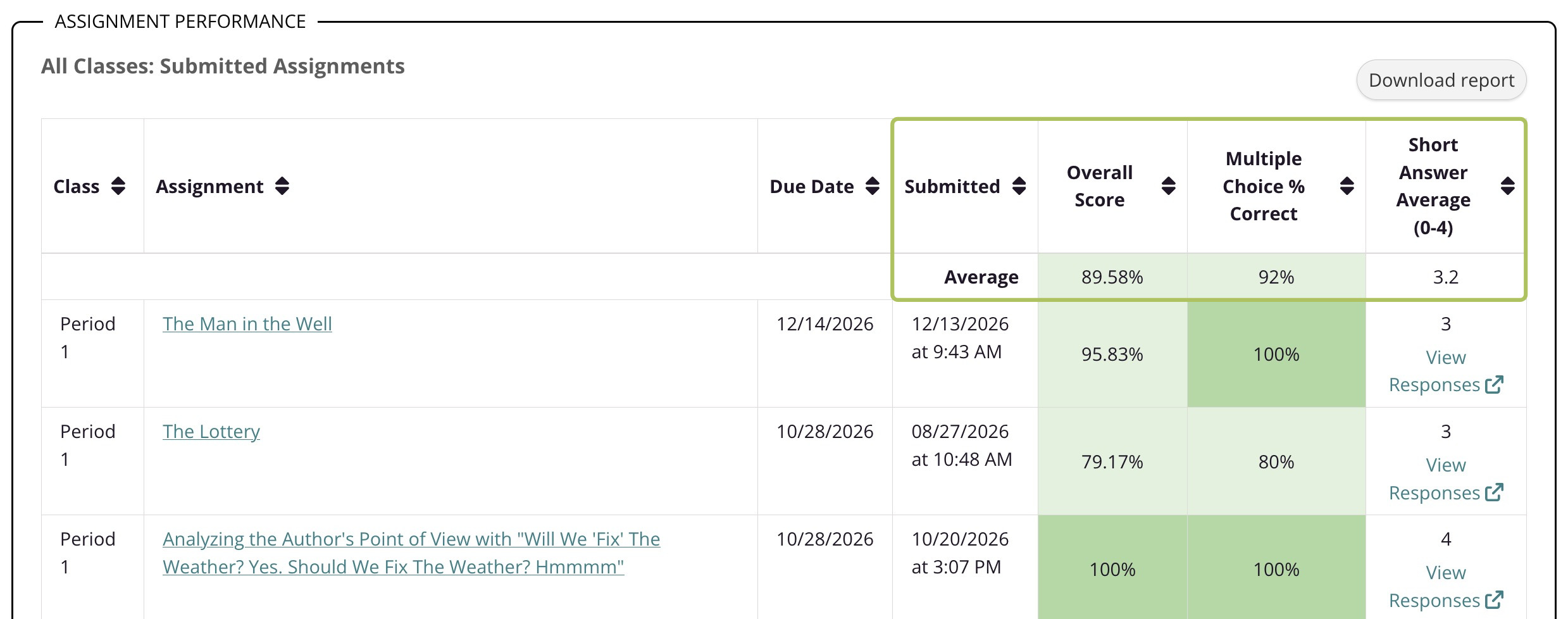Sort by Multiple Choice % Correct arrows
The height and width of the screenshot is (619, 1568).
(x=1347, y=186)
